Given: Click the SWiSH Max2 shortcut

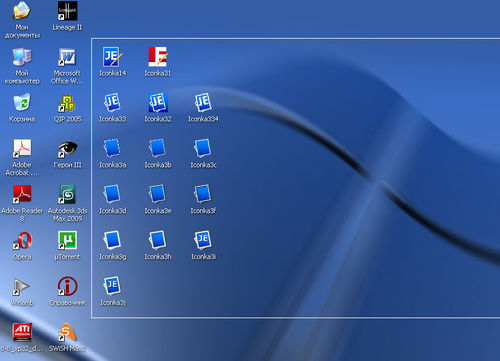Looking at the screenshot, I should tap(67, 332).
